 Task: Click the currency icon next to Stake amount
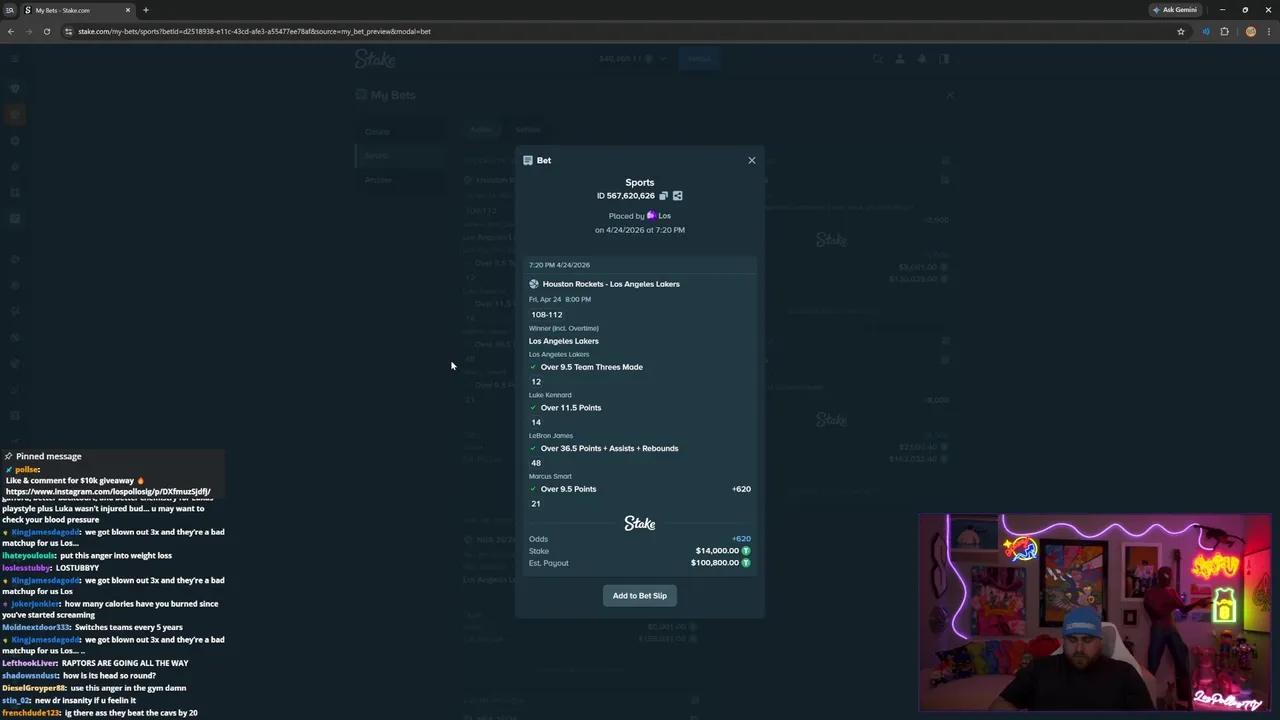[746, 551]
